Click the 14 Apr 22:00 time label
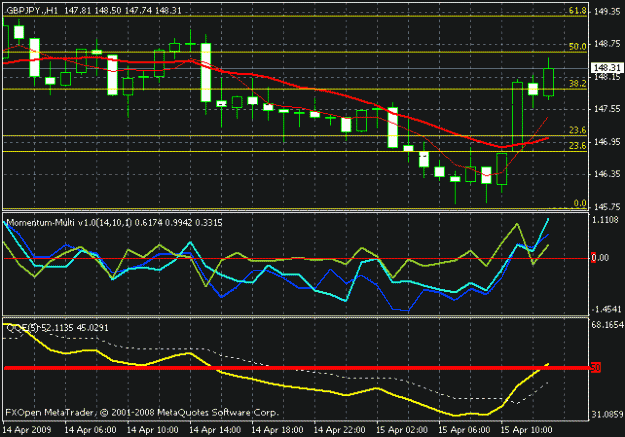 click(339, 430)
